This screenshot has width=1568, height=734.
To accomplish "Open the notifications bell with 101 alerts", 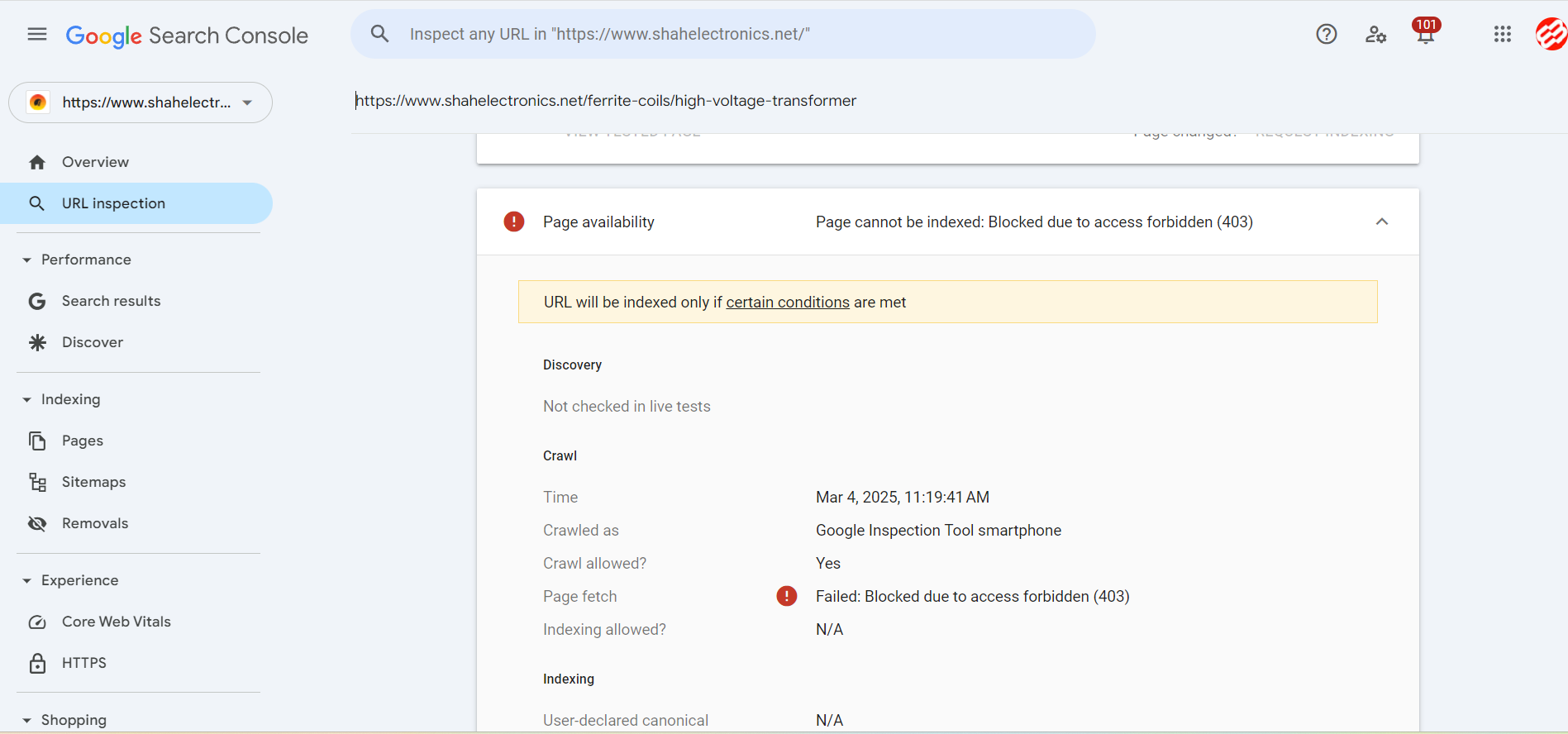I will (x=1425, y=34).
